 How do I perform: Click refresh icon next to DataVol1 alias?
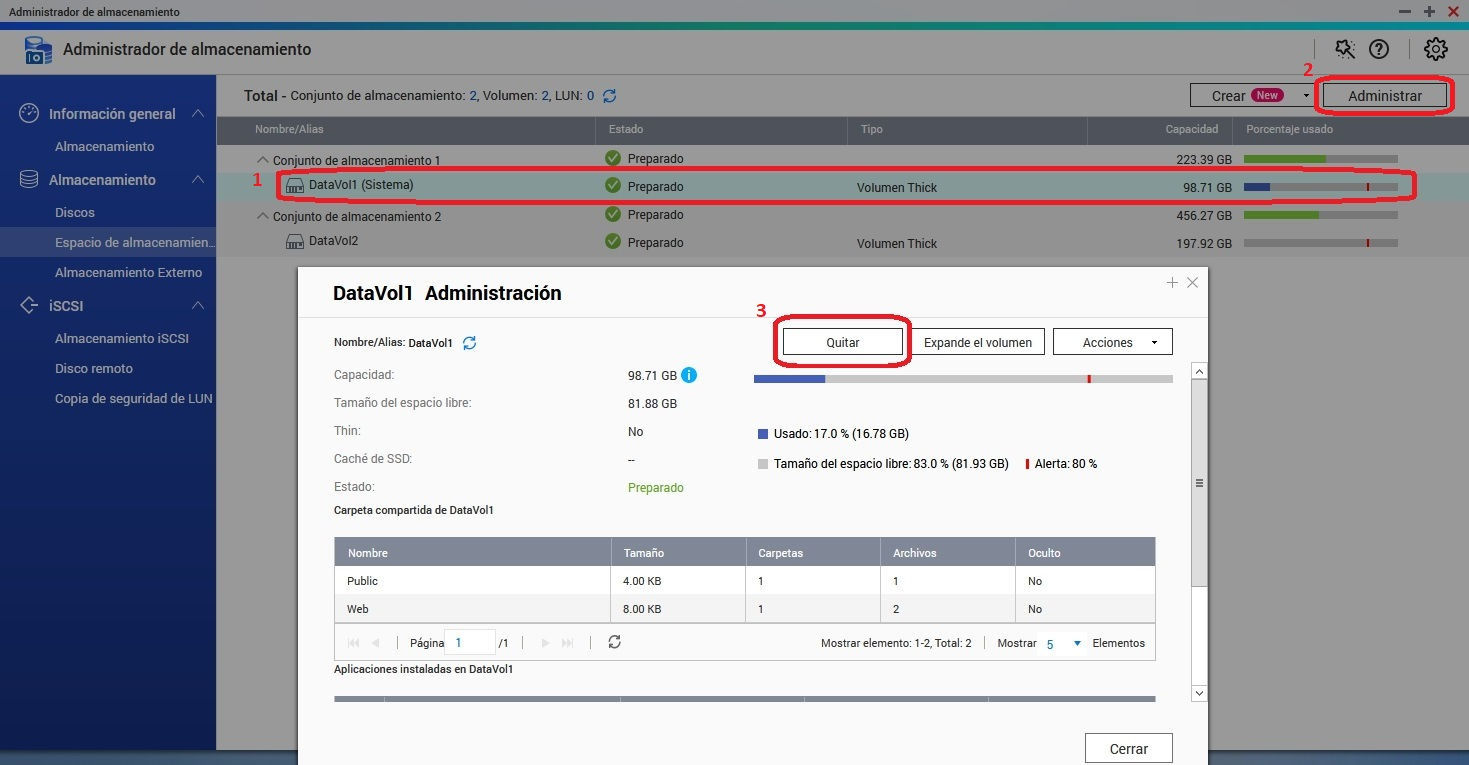(469, 343)
